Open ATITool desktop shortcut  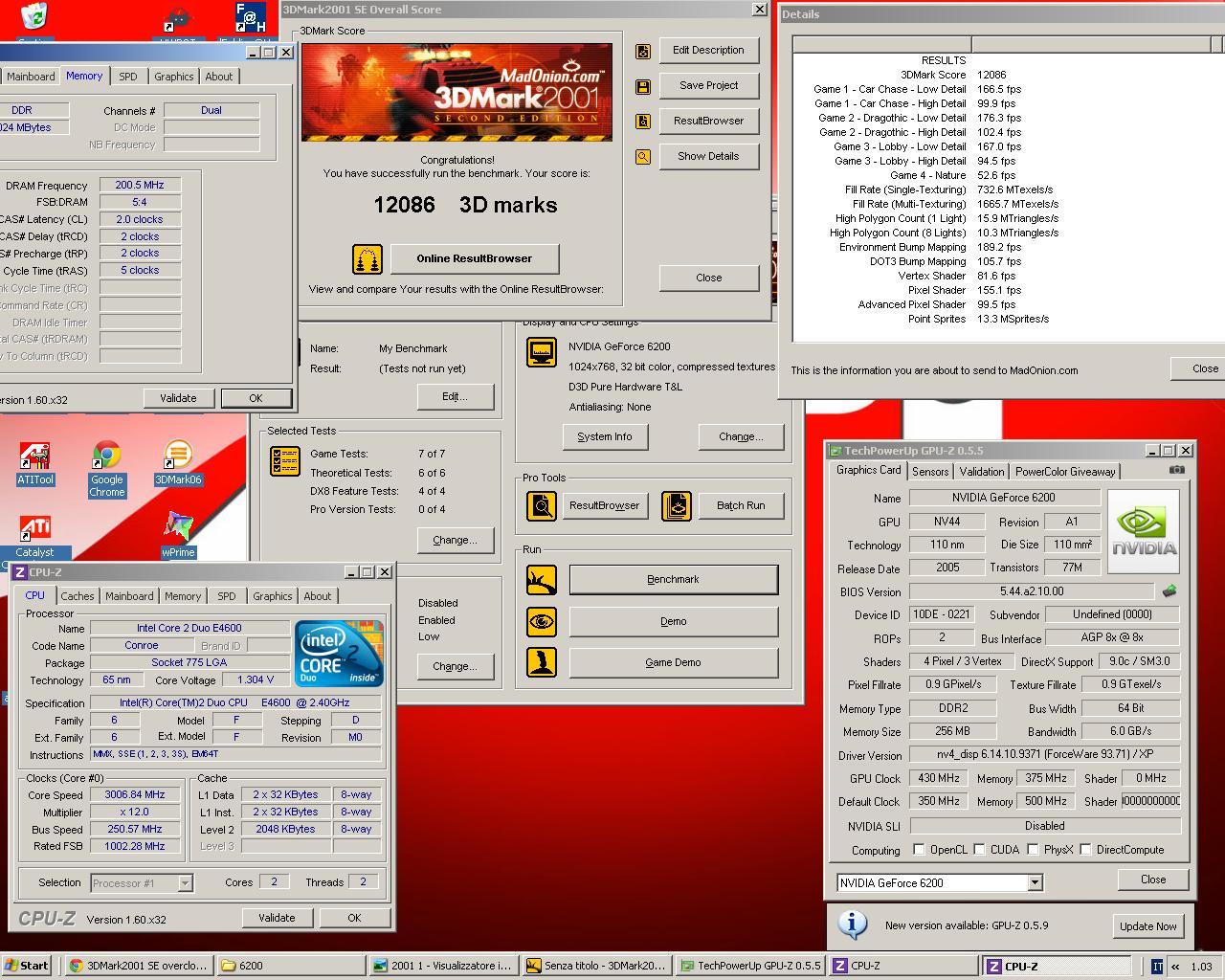pos(35,464)
